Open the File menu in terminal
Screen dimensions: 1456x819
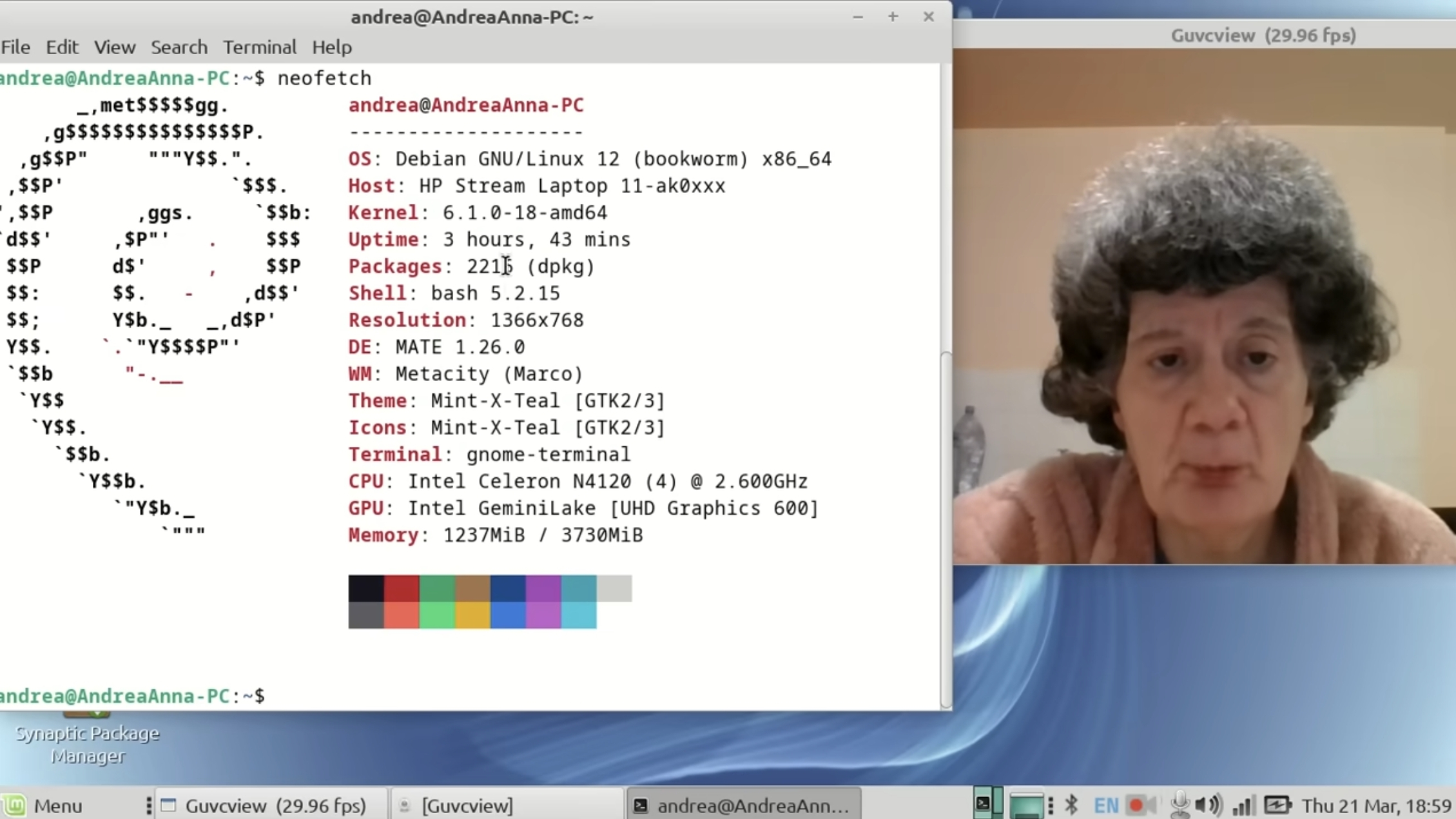tap(15, 47)
